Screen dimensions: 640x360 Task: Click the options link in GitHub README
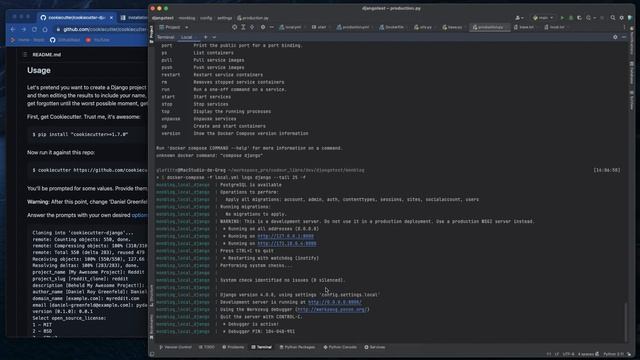pos(139,215)
